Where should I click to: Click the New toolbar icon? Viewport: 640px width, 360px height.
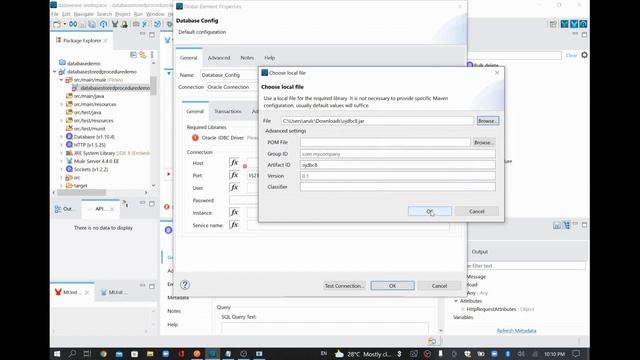(x=57, y=24)
